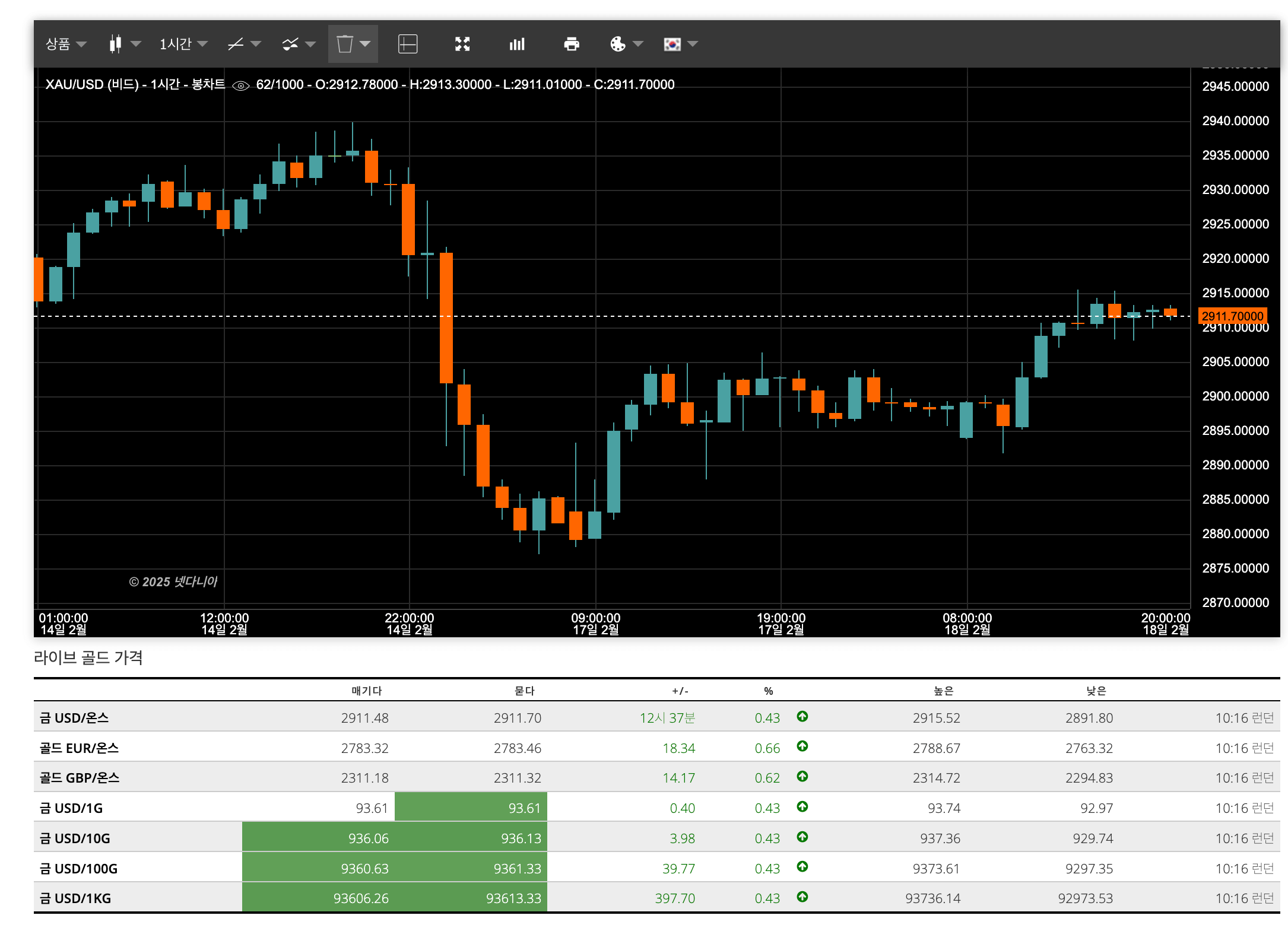The height and width of the screenshot is (928, 1288).
Task: Click the 묻다 column header
Action: 525,691
